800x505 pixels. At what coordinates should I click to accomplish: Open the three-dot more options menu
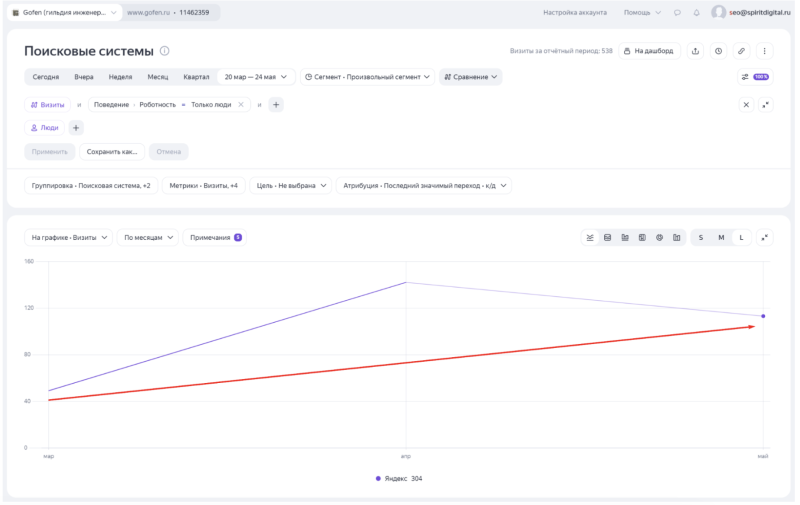(x=764, y=51)
